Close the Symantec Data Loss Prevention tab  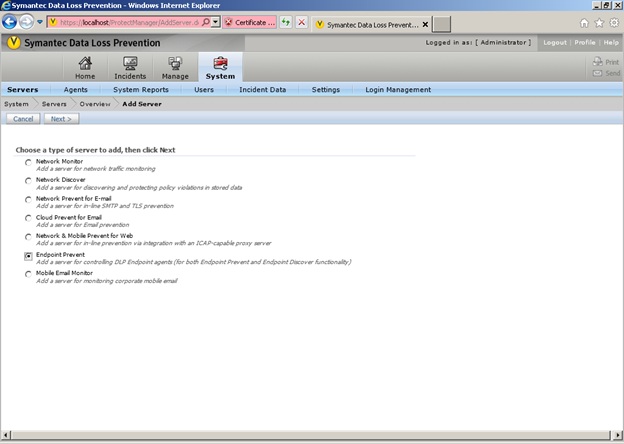tap(425, 25)
